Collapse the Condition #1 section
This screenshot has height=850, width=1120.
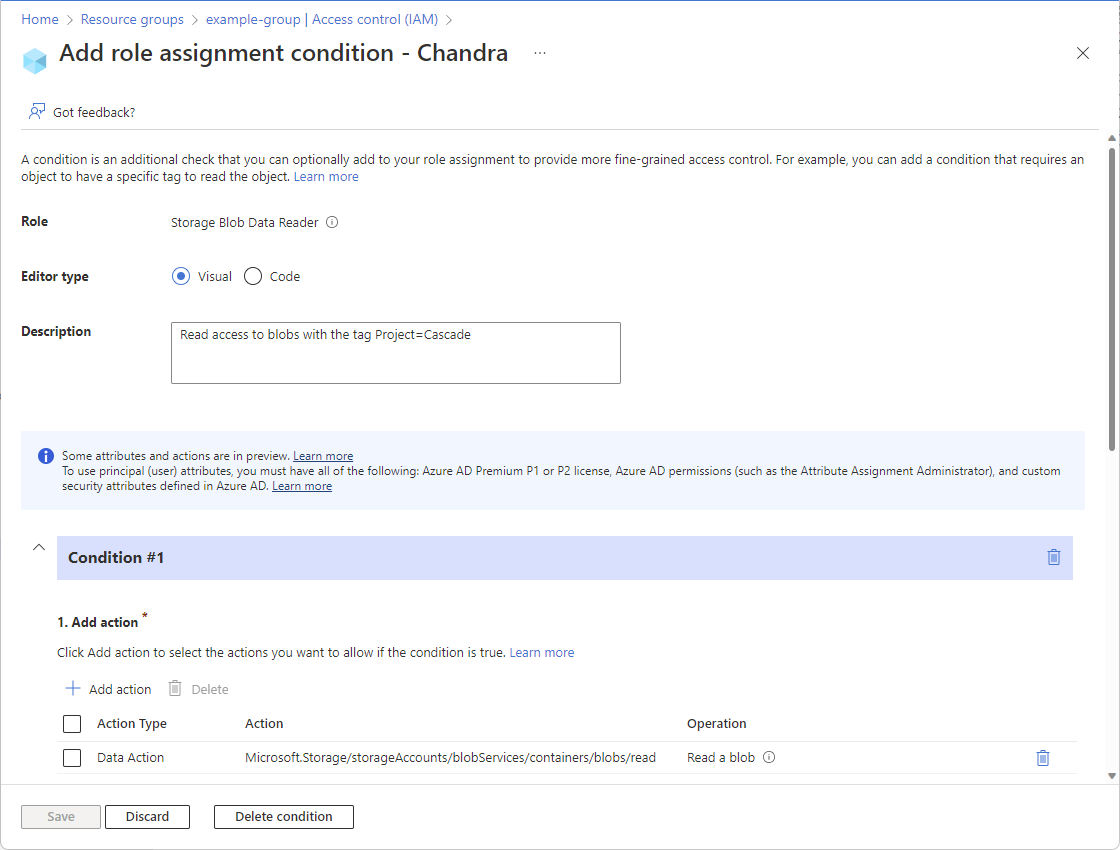(39, 548)
